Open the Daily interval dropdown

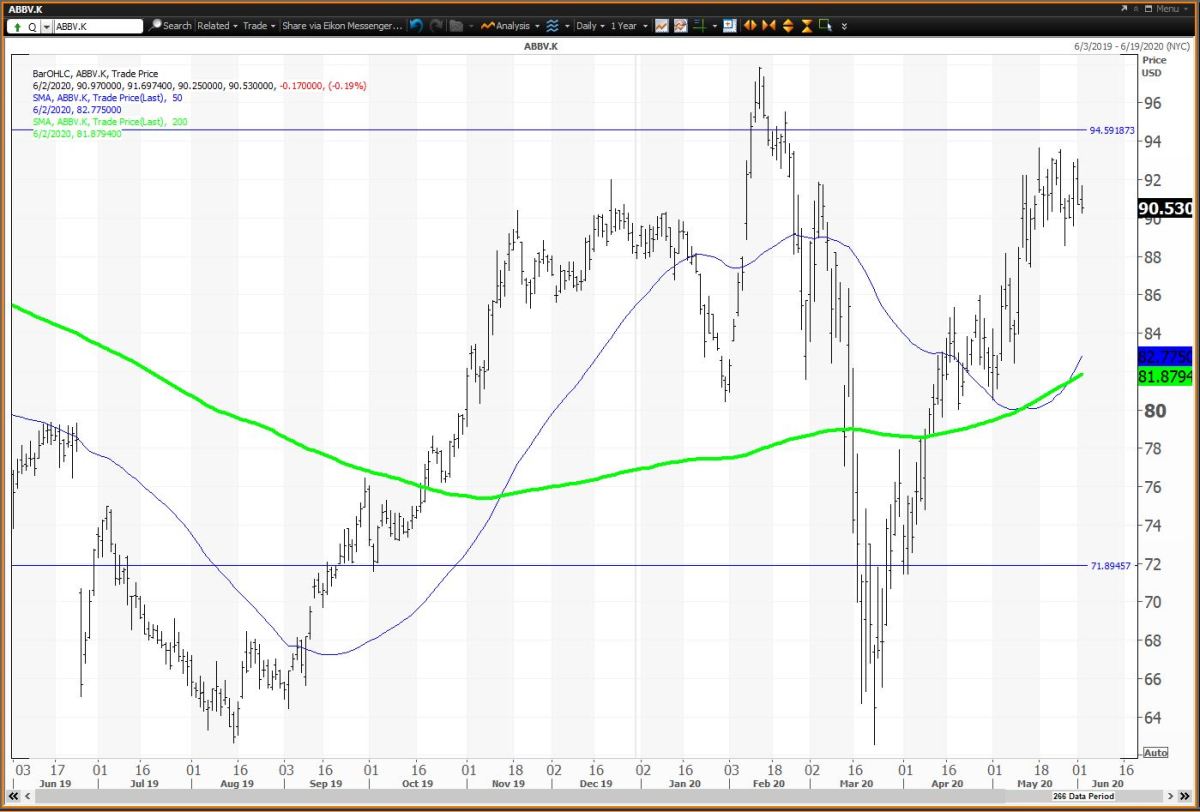590,25
